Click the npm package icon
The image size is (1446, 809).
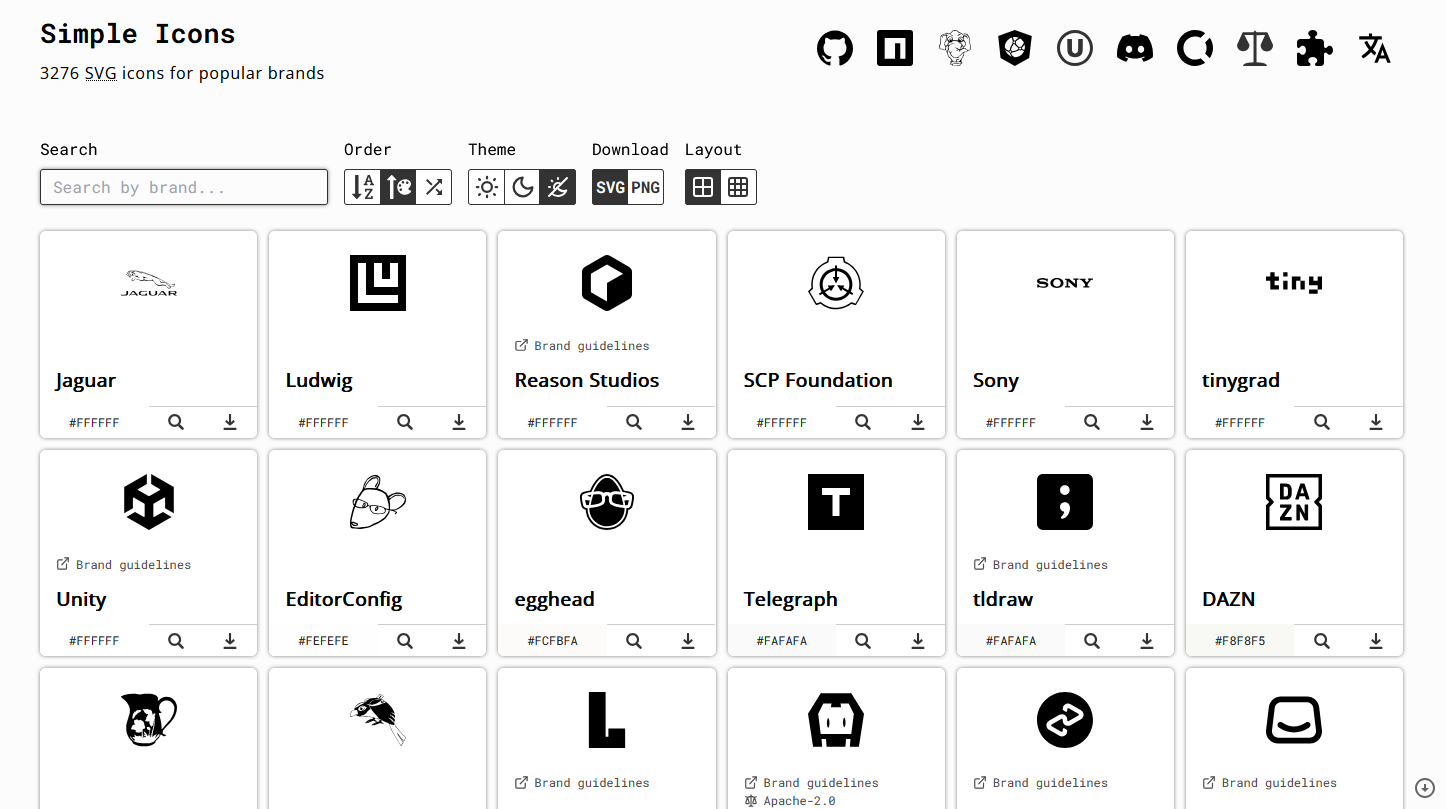point(895,48)
